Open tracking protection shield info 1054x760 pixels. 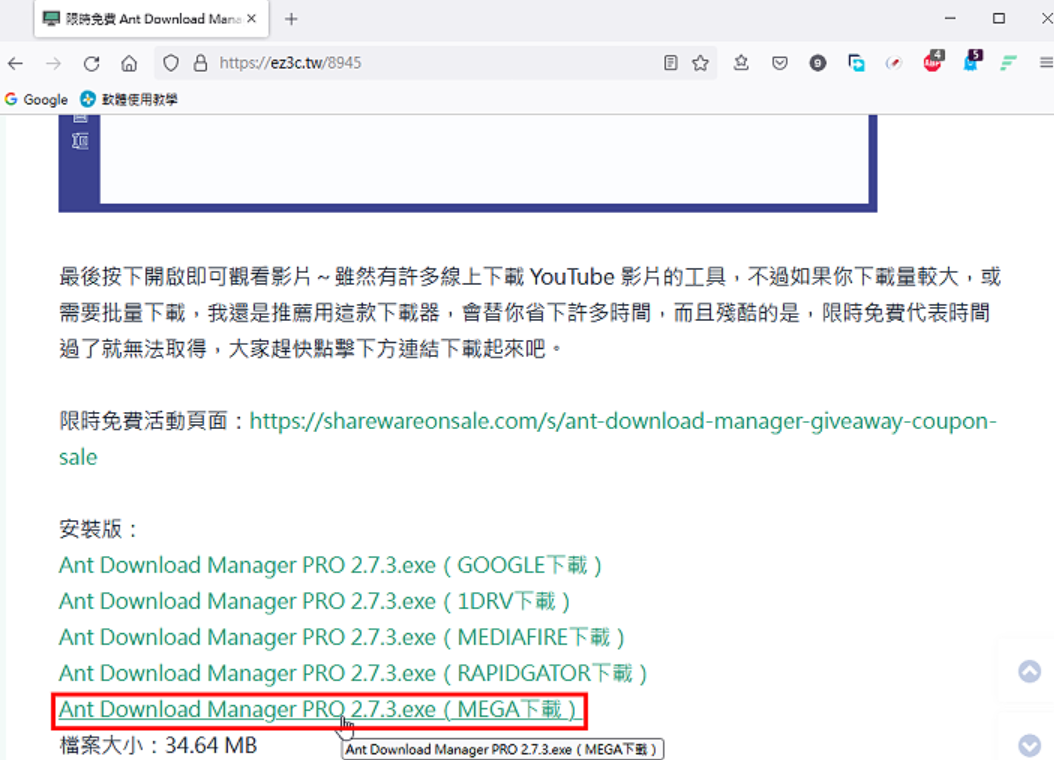[171, 63]
